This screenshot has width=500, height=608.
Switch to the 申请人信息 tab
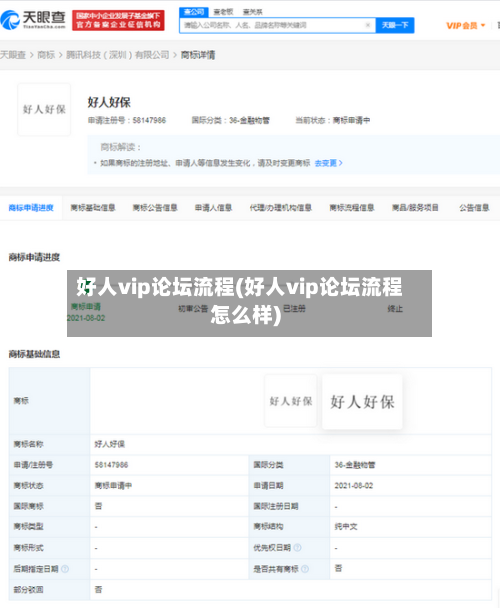[213, 208]
